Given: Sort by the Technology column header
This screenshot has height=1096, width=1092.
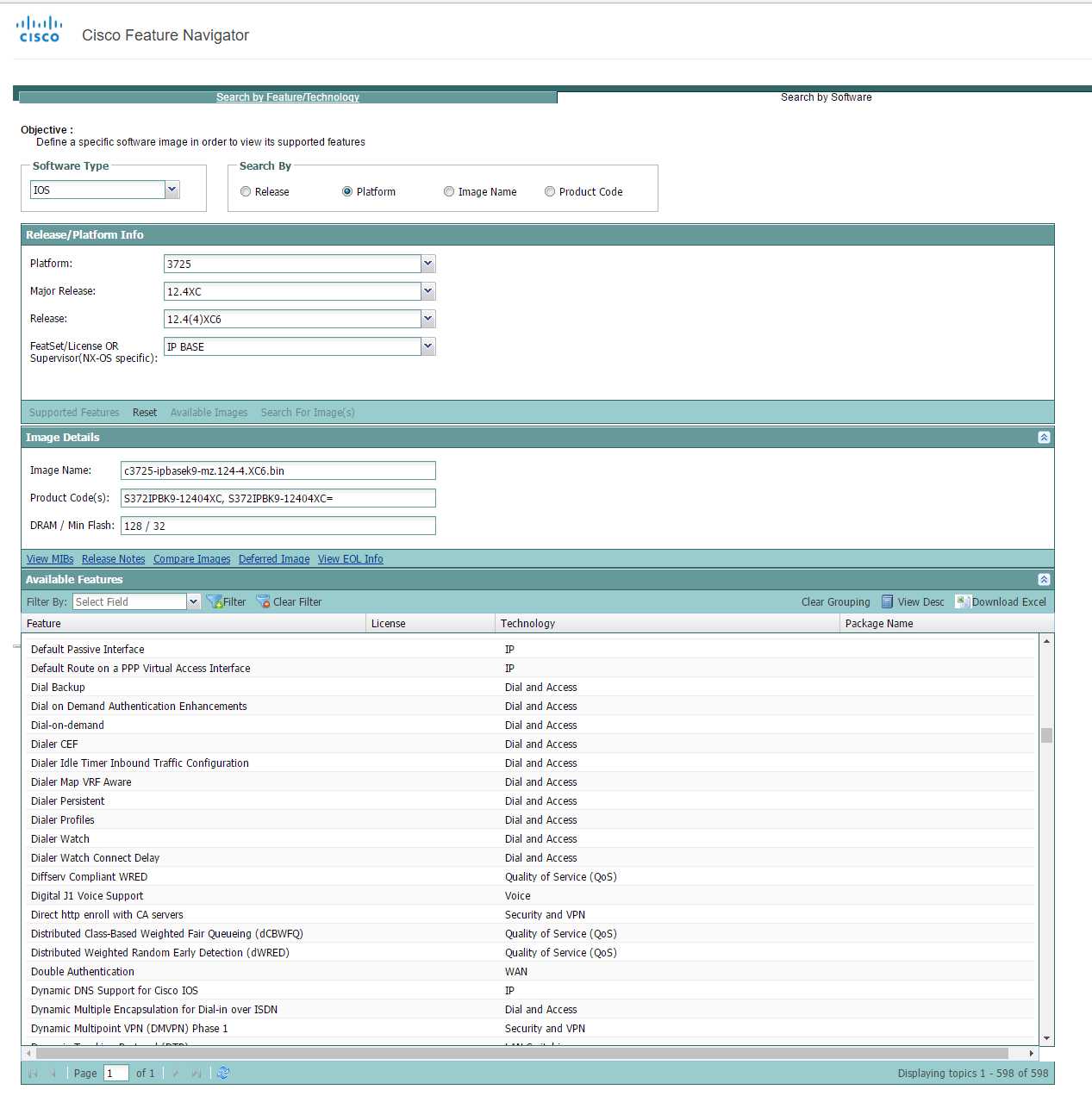Looking at the screenshot, I should click(668, 624).
